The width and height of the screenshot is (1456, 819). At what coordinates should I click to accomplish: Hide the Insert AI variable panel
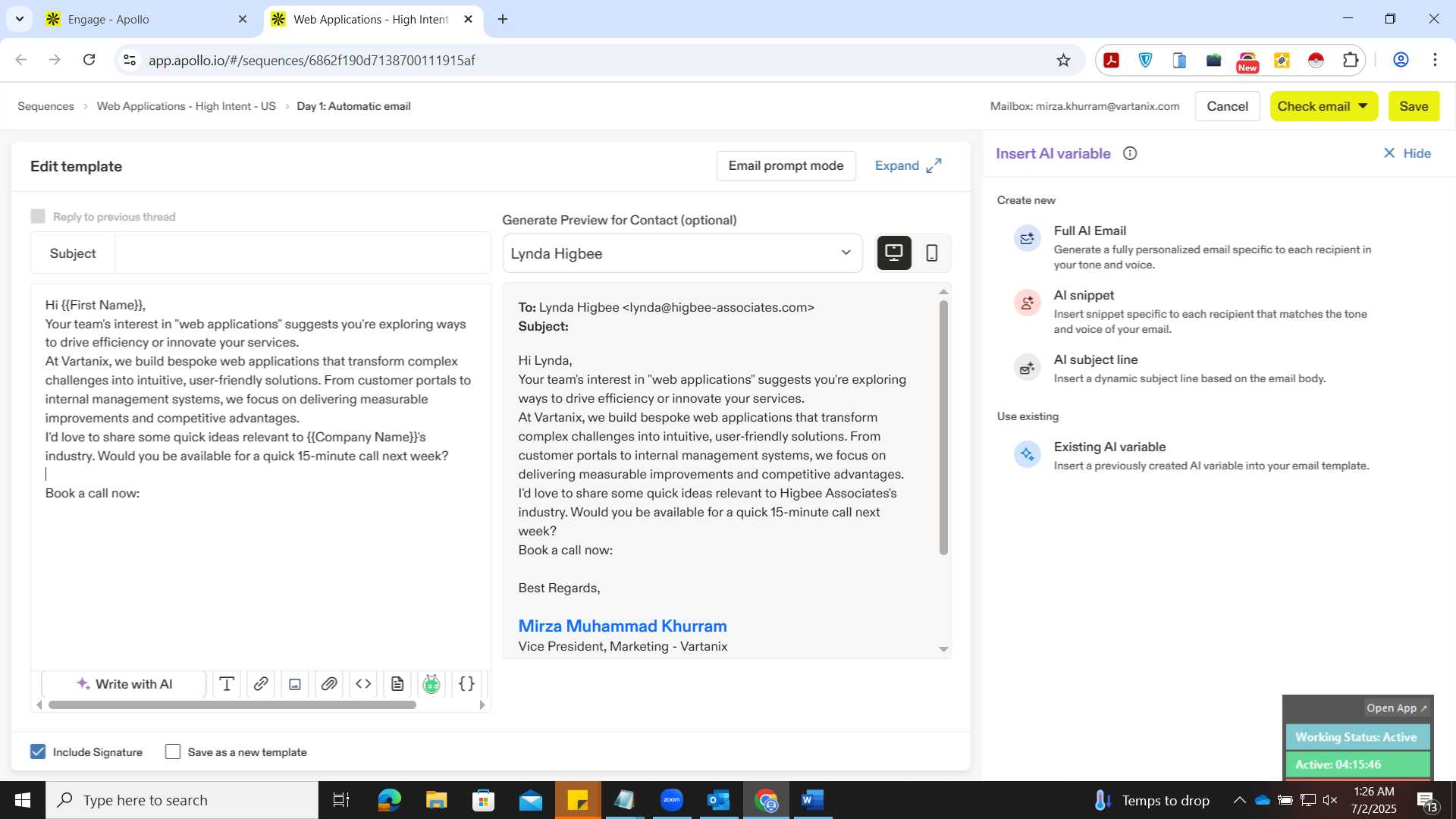pyautogui.click(x=1407, y=153)
